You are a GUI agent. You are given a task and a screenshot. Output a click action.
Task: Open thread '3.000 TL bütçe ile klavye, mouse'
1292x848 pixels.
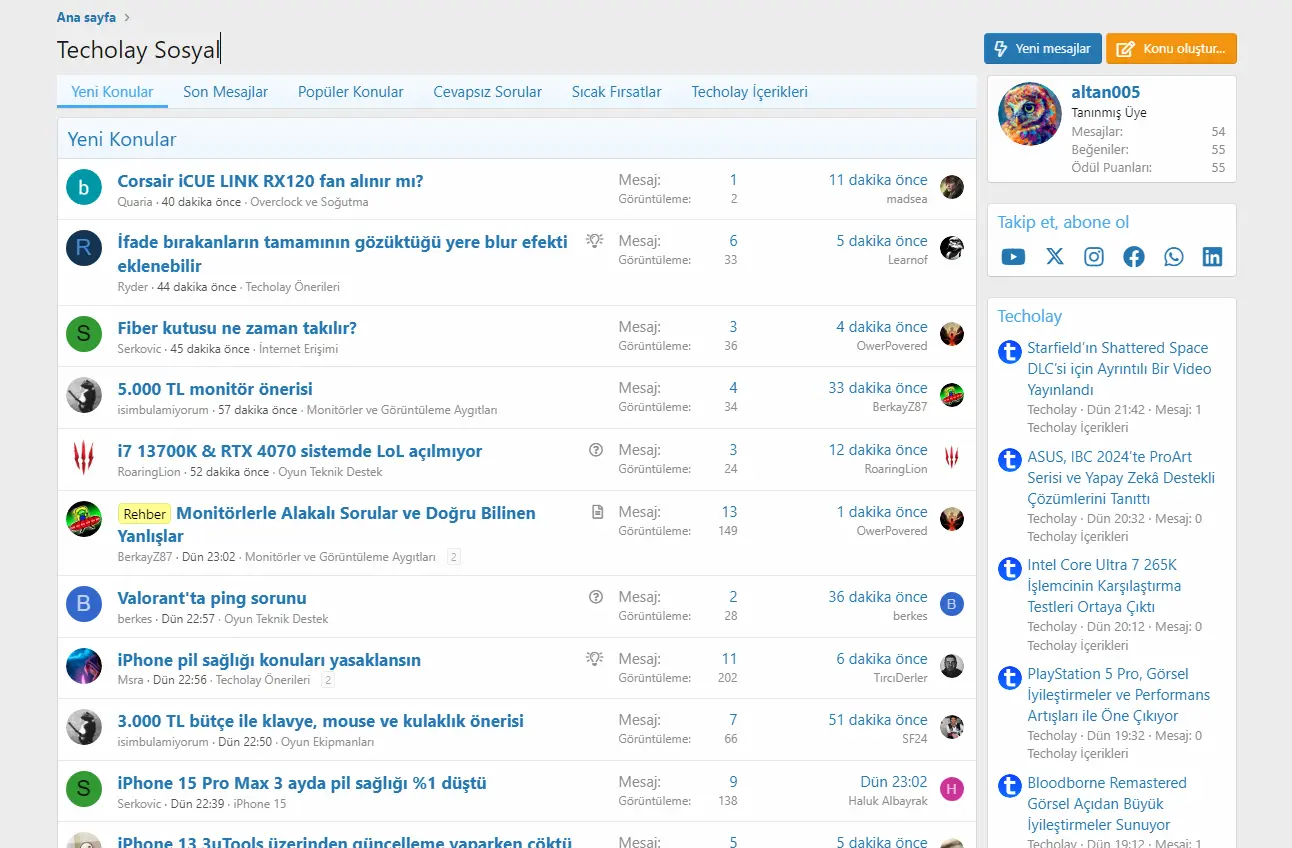coord(321,721)
